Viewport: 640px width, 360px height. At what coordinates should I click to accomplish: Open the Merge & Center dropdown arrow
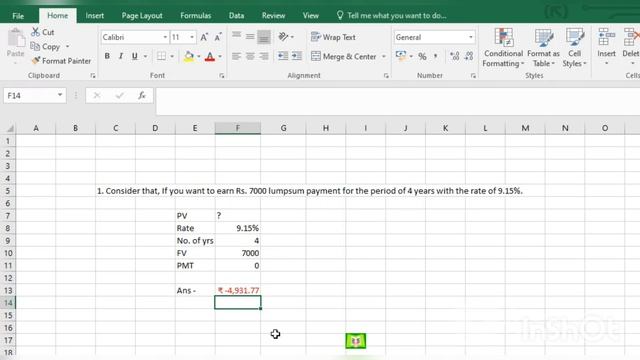(x=384, y=56)
